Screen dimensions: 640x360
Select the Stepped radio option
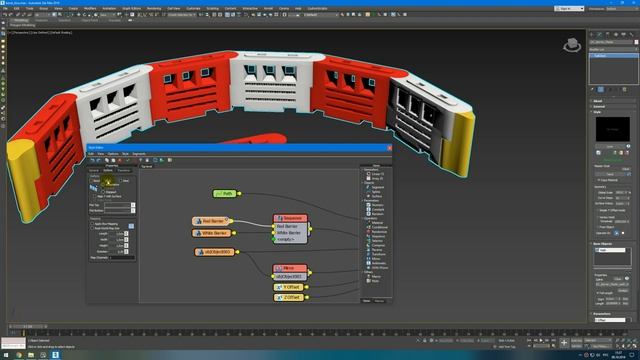pyautogui.click(x=103, y=192)
